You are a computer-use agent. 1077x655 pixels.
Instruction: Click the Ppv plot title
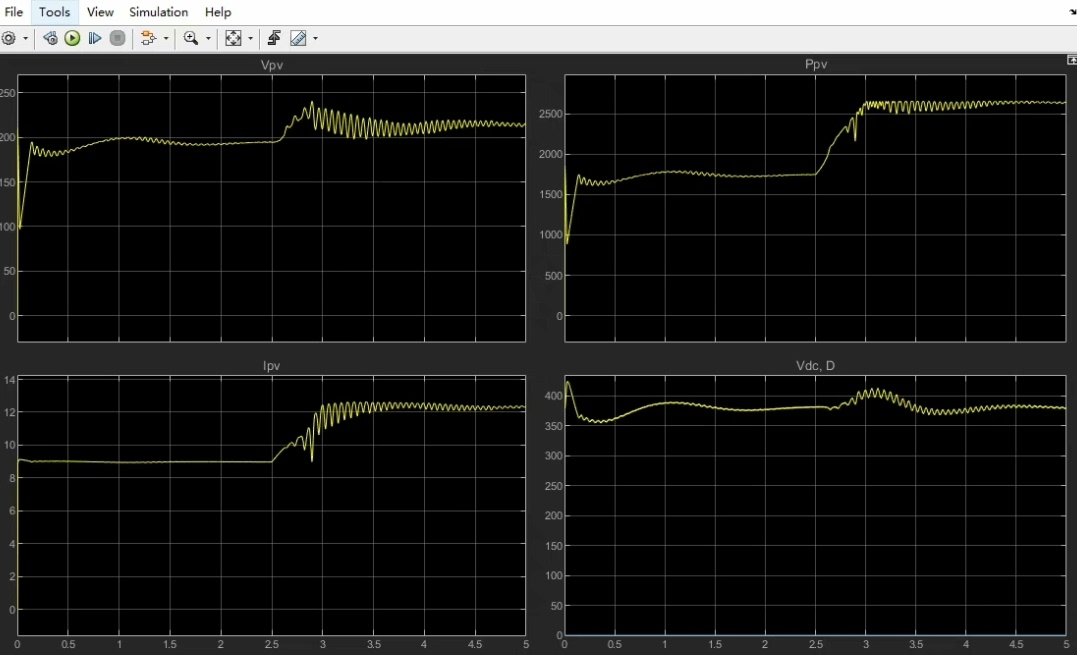[816, 65]
